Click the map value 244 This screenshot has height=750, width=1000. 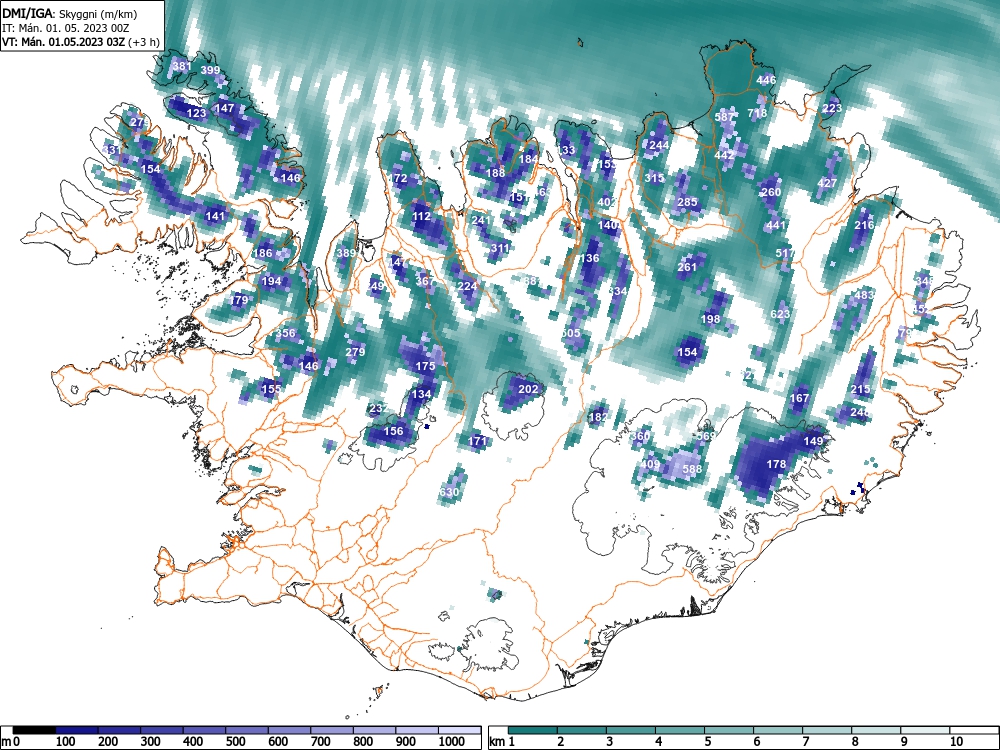pyautogui.click(x=659, y=145)
